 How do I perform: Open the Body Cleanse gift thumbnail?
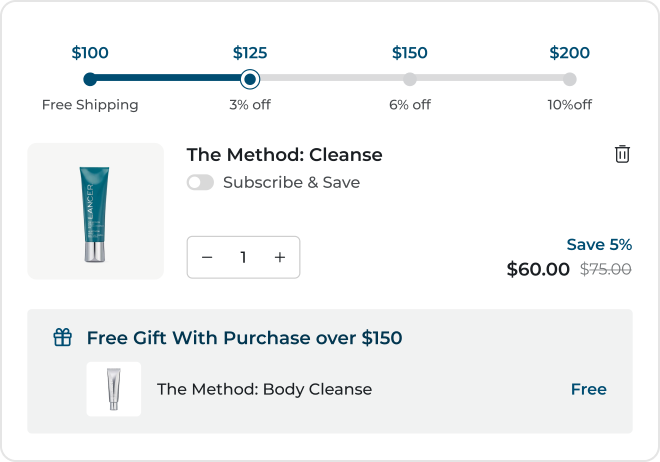114,389
